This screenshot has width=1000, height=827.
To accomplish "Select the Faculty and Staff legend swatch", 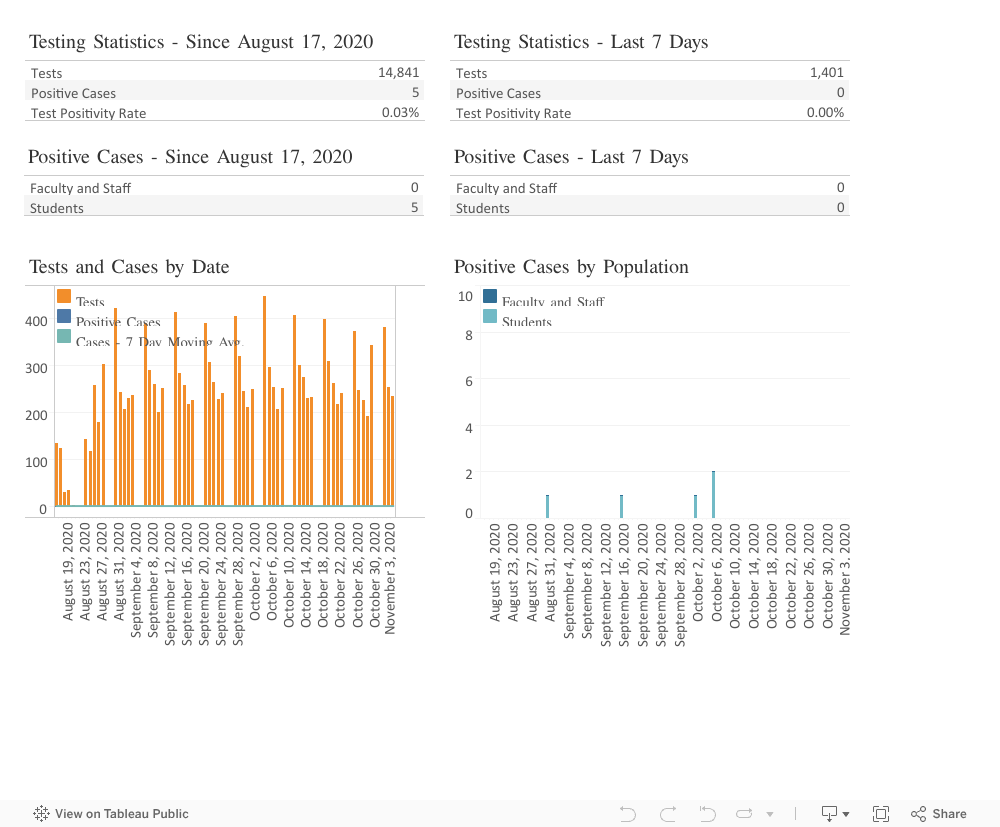I will click(490, 296).
